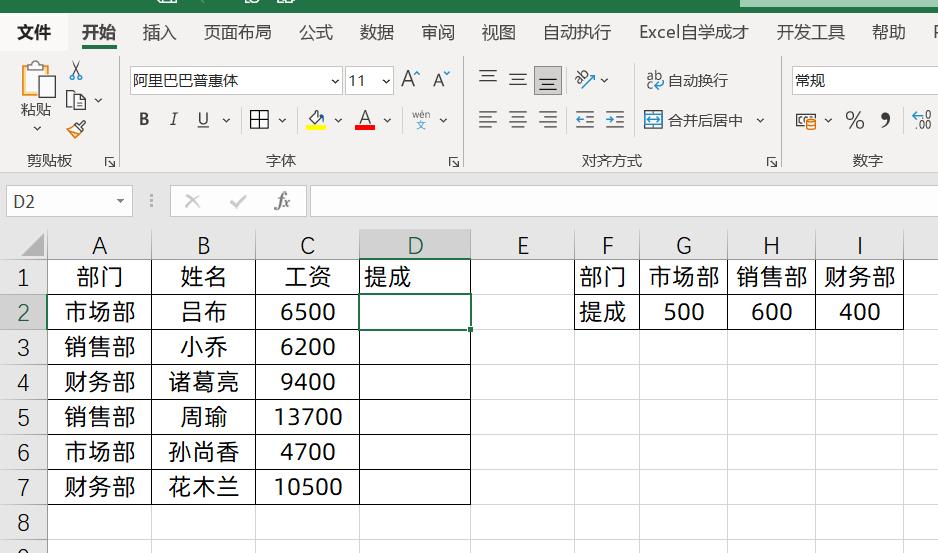
Task: Click the wén phonetic guide icon
Action: coord(421,120)
